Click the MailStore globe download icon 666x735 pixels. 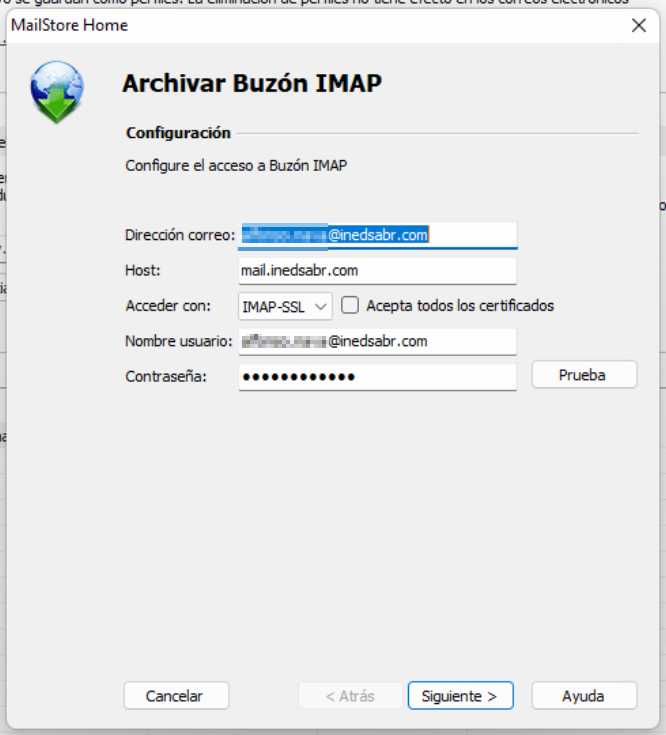pos(57,91)
